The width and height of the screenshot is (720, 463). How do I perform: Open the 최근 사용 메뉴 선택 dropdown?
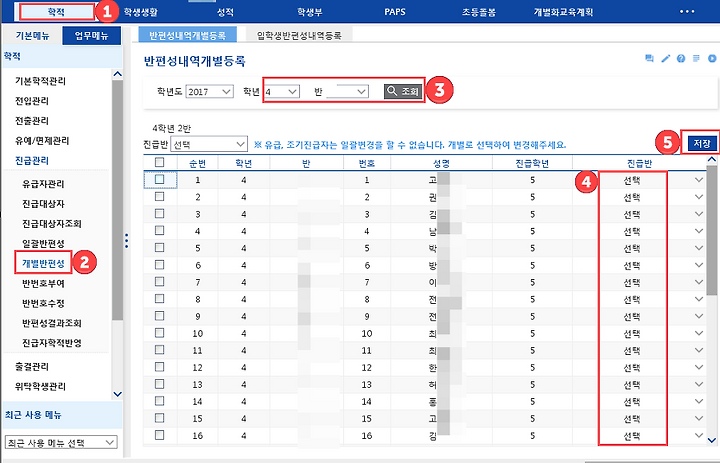[x=61, y=443]
